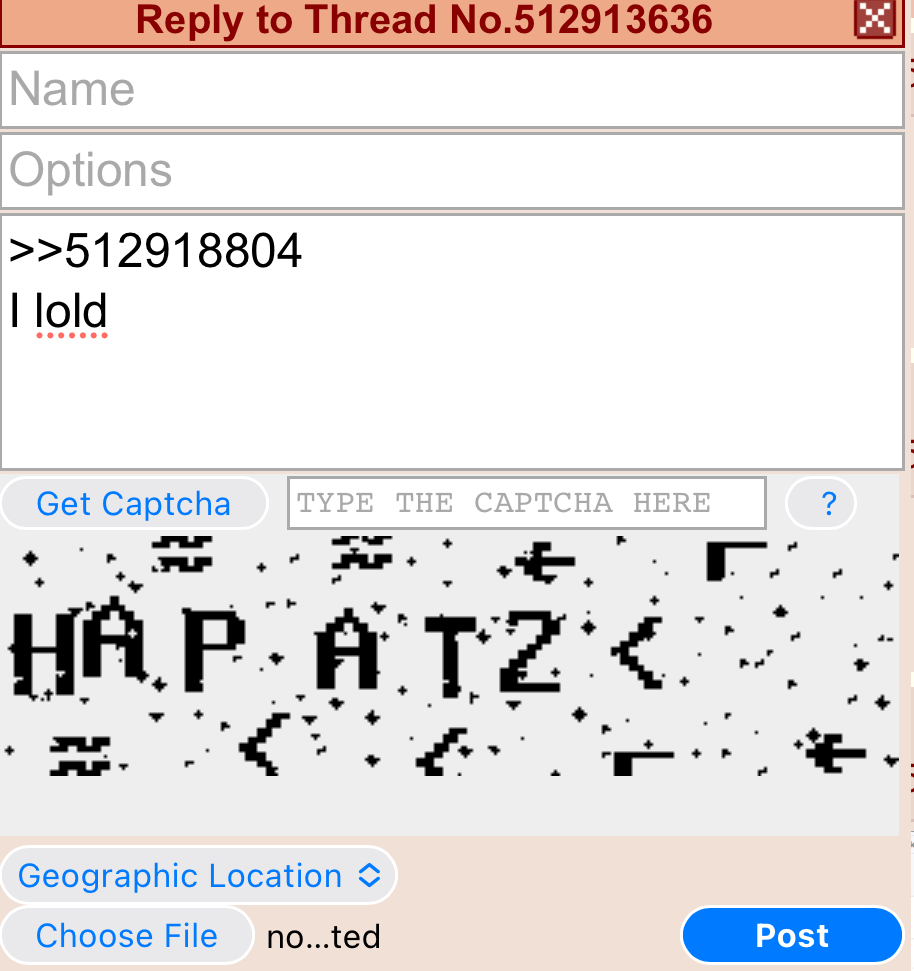Open the Geographic Location dropdown

(199, 875)
